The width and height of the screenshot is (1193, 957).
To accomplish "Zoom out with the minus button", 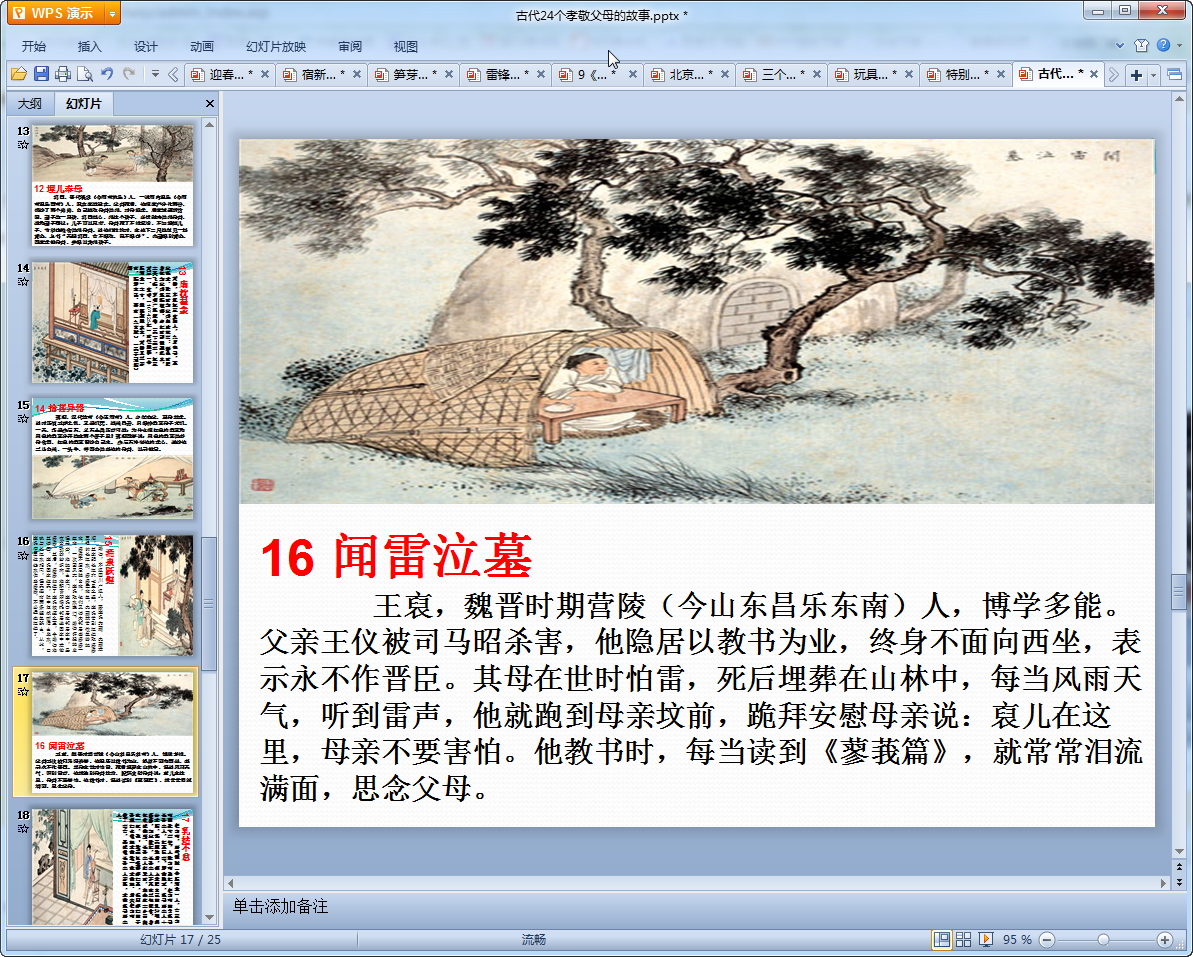I will click(1047, 940).
